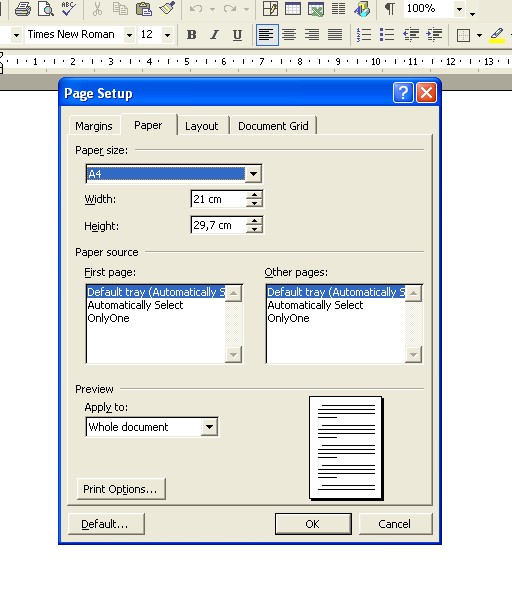
Task: Start a numbered list with Numbering icon
Action: tap(363, 35)
